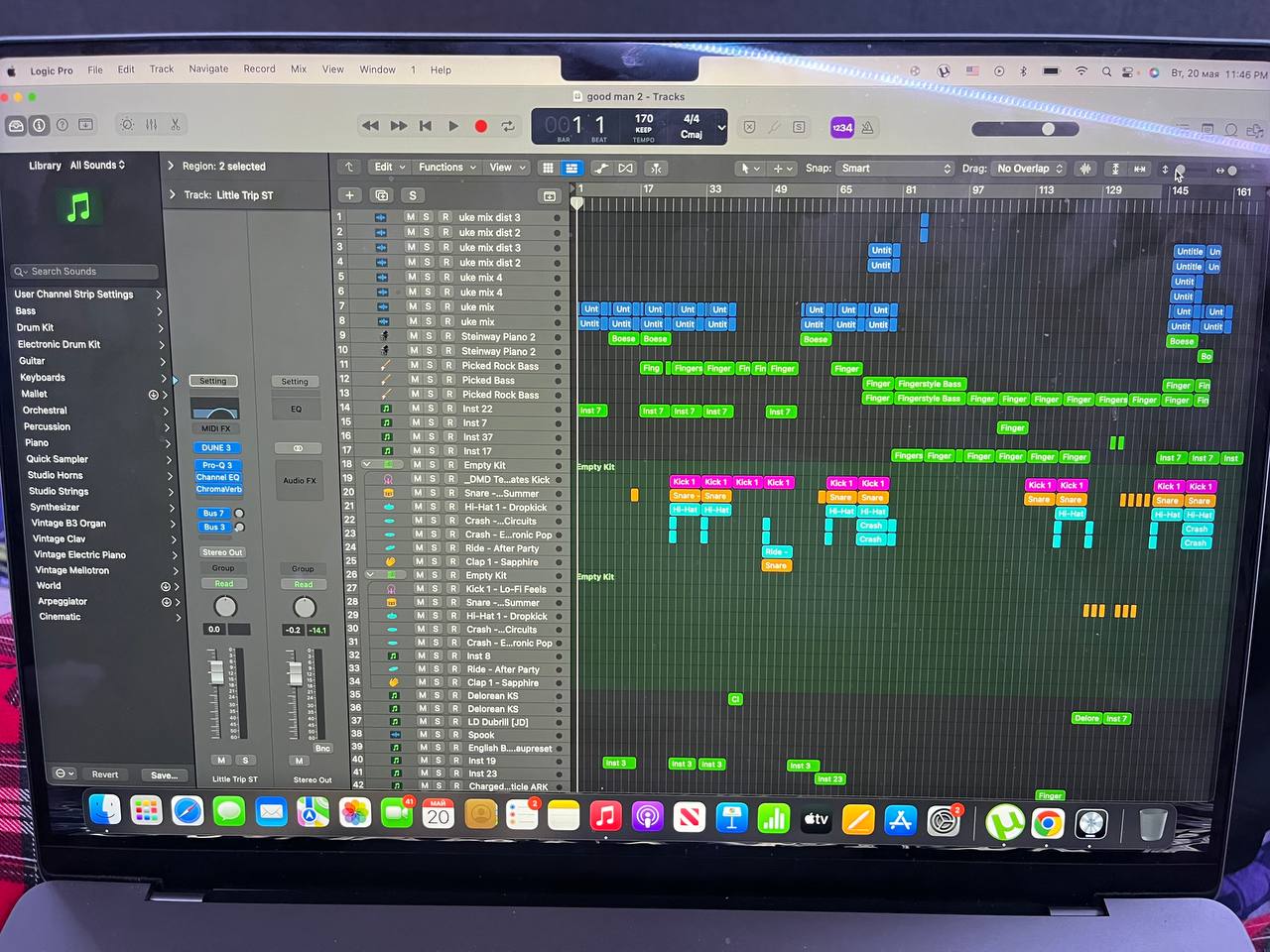Click the red Record button
Viewport: 1270px width, 952px height.
pyautogui.click(x=481, y=126)
